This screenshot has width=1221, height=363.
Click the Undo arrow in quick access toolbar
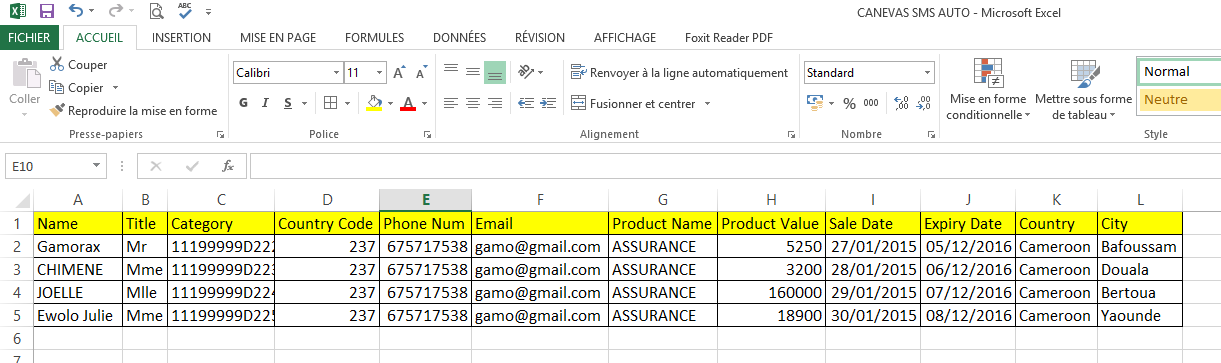pos(76,12)
